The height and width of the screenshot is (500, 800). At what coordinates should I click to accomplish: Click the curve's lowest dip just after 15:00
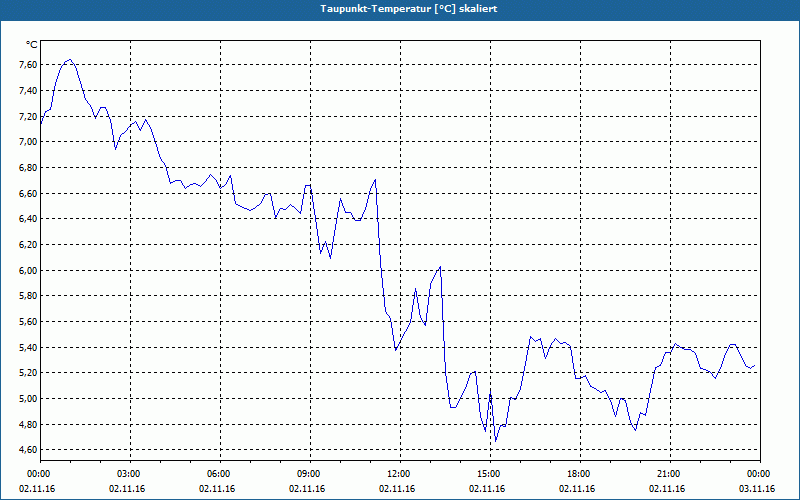[x=495, y=440]
